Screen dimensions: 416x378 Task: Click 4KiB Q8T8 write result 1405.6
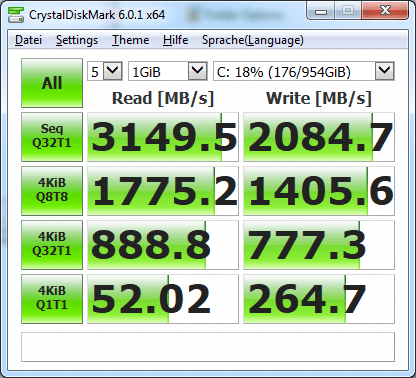pos(319,191)
